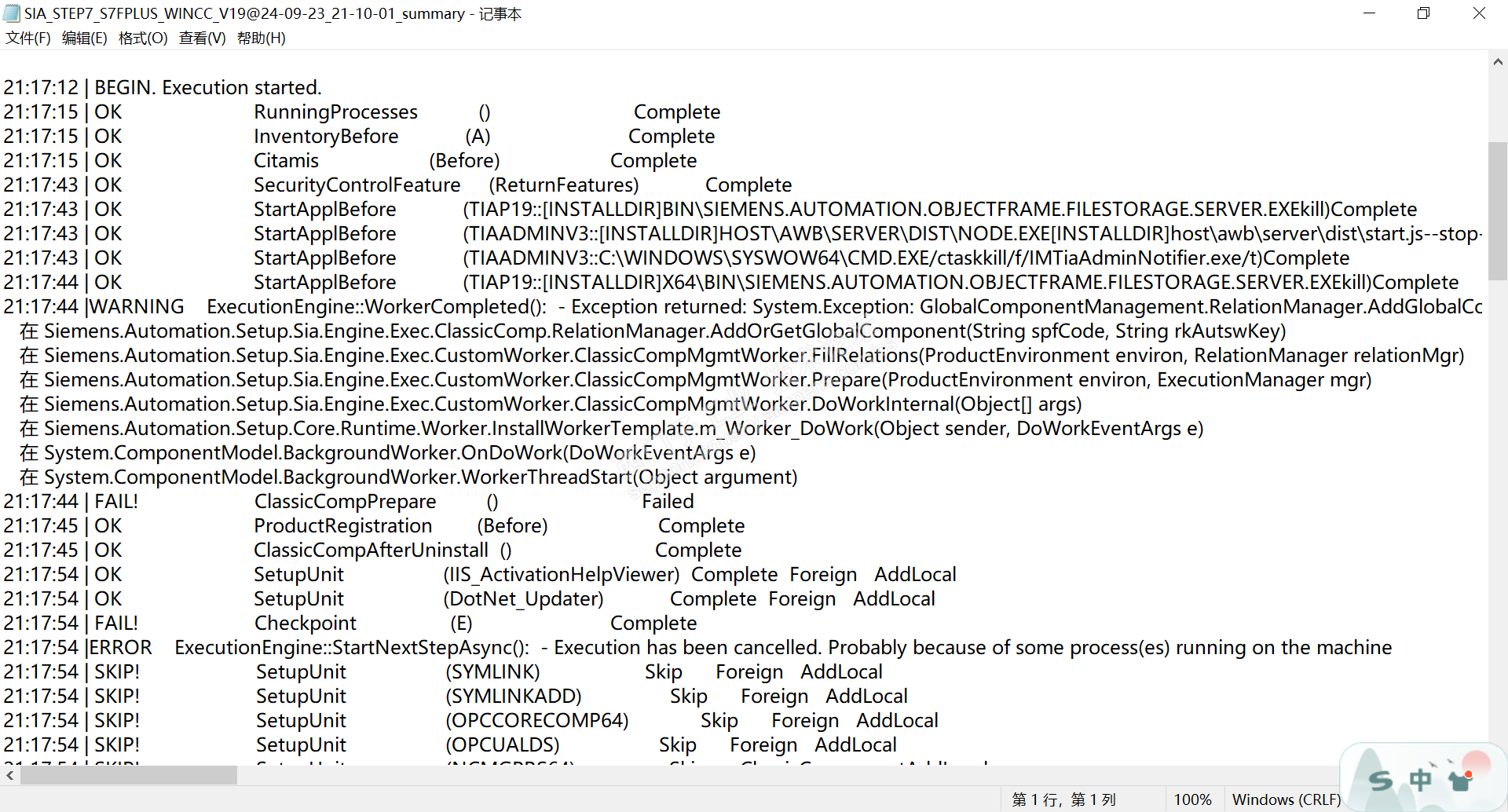Click the word "InventoryBefore" in the log
This screenshot has width=1508, height=812.
pos(326,136)
